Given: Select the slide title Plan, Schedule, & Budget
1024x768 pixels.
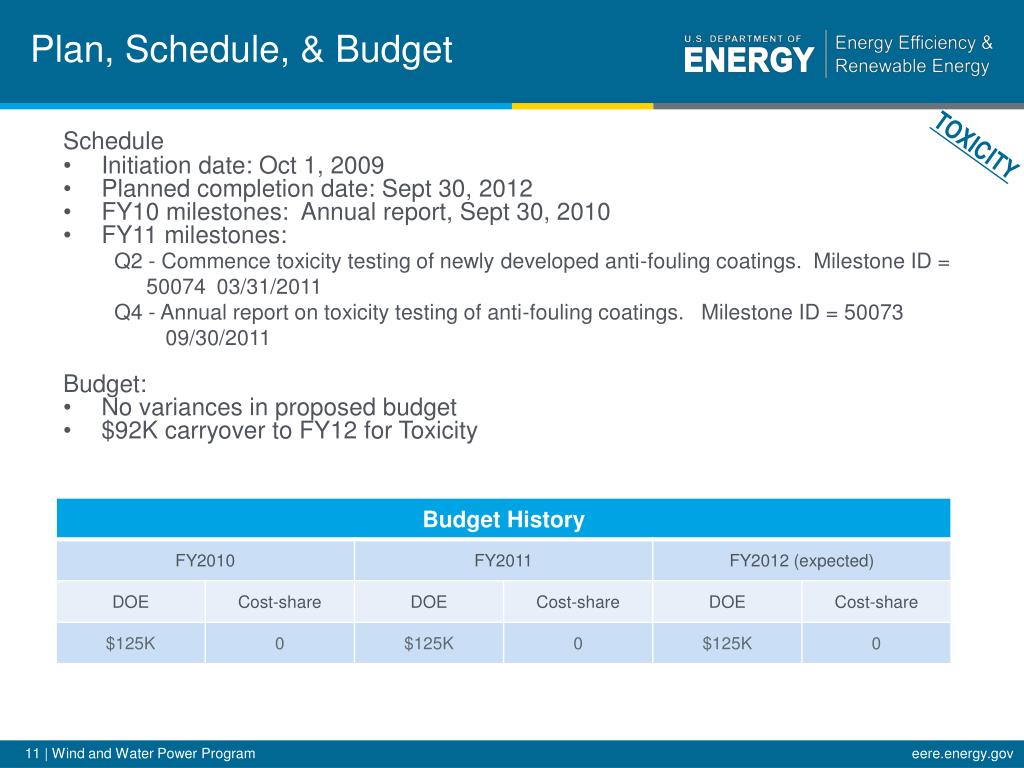Looking at the screenshot, I should pyautogui.click(x=242, y=49).
